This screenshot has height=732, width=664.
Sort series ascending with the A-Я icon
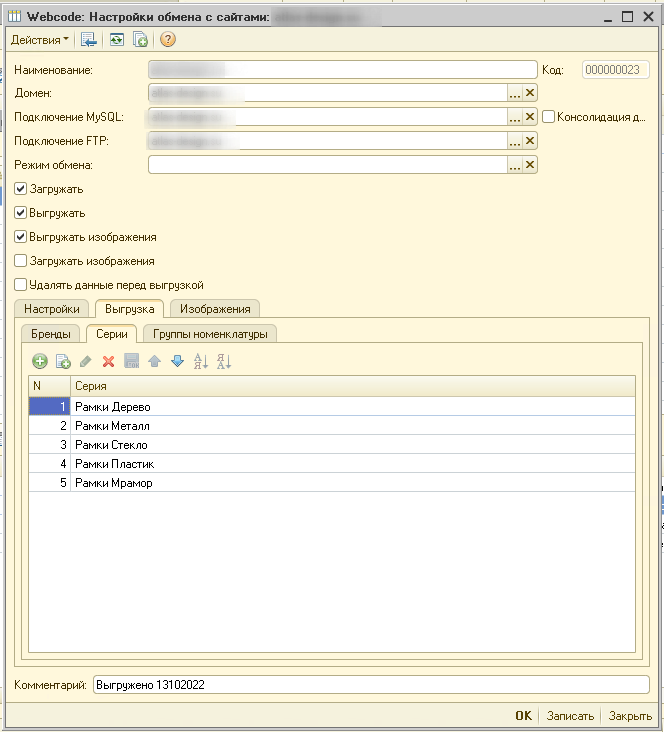pyautogui.click(x=200, y=361)
